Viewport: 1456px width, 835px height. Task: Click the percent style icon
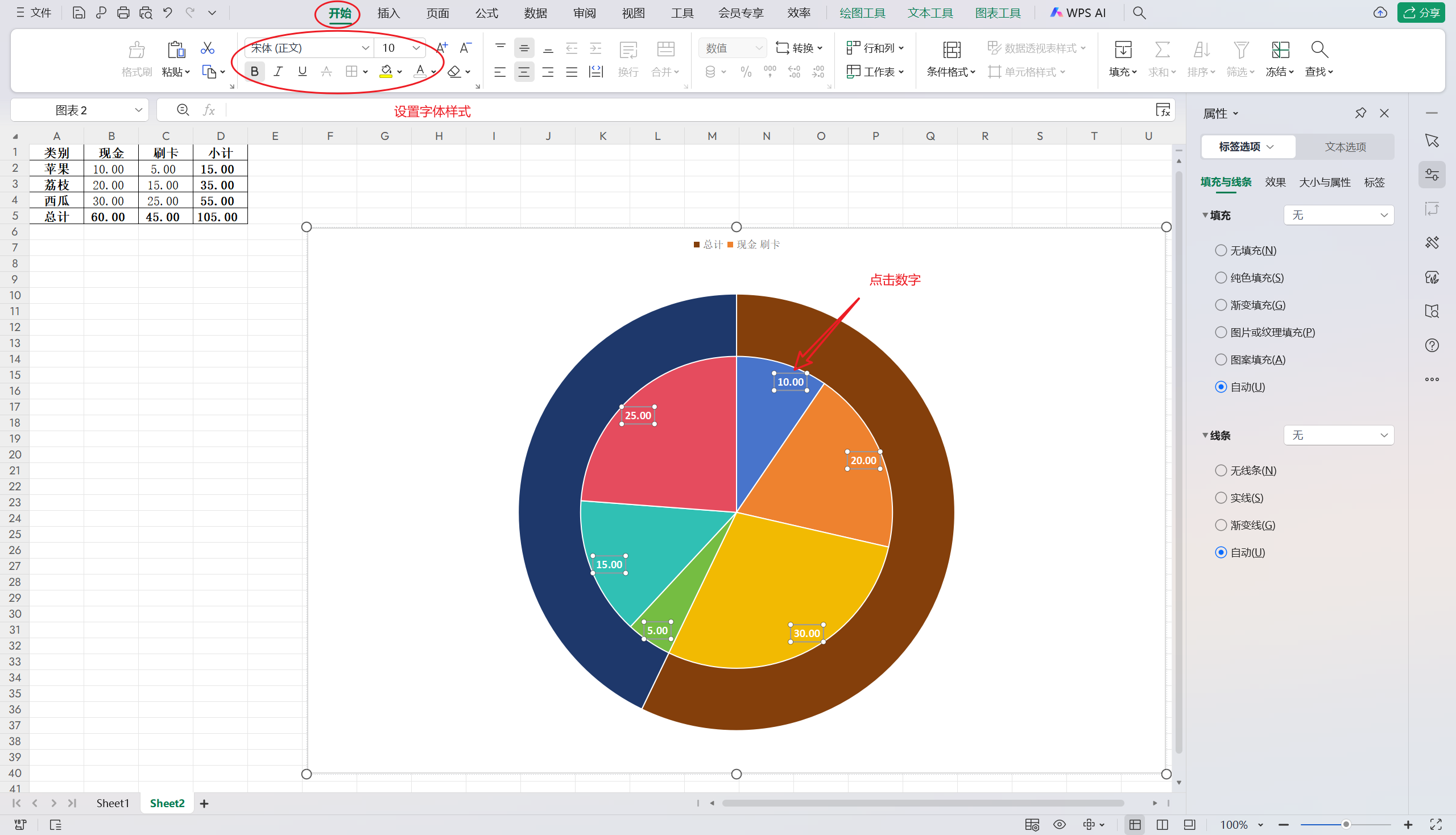click(746, 72)
